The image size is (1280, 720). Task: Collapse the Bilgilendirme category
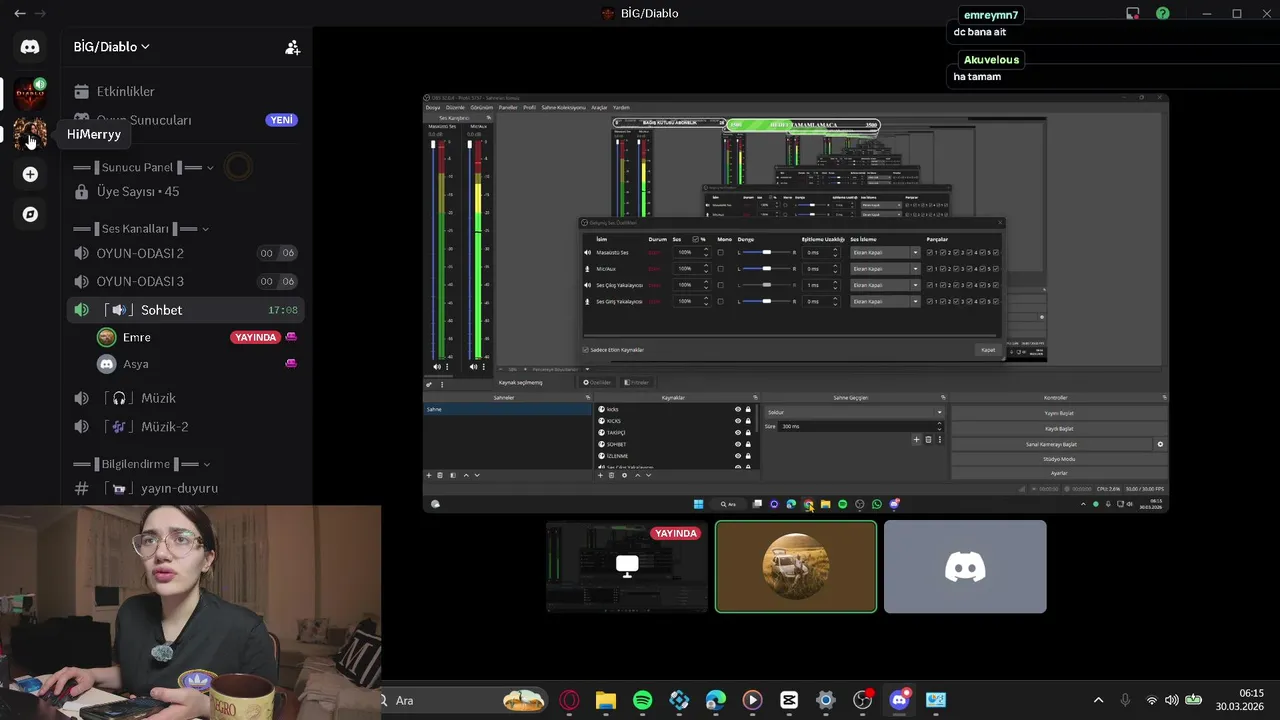click(143, 464)
